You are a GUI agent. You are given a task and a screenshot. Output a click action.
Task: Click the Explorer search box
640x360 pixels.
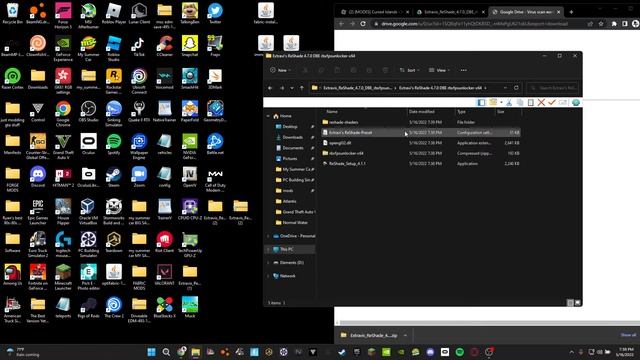coord(553,88)
